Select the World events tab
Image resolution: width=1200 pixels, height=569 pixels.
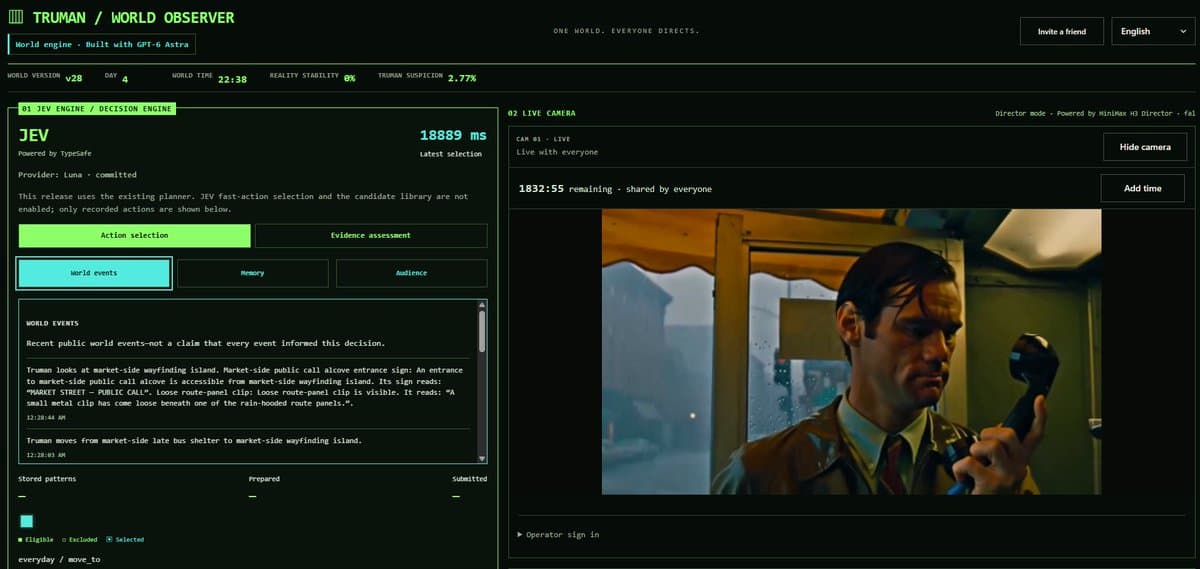(x=94, y=273)
